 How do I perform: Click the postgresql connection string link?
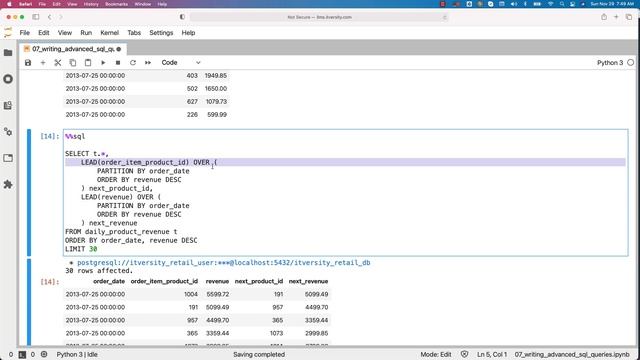pos(224,262)
